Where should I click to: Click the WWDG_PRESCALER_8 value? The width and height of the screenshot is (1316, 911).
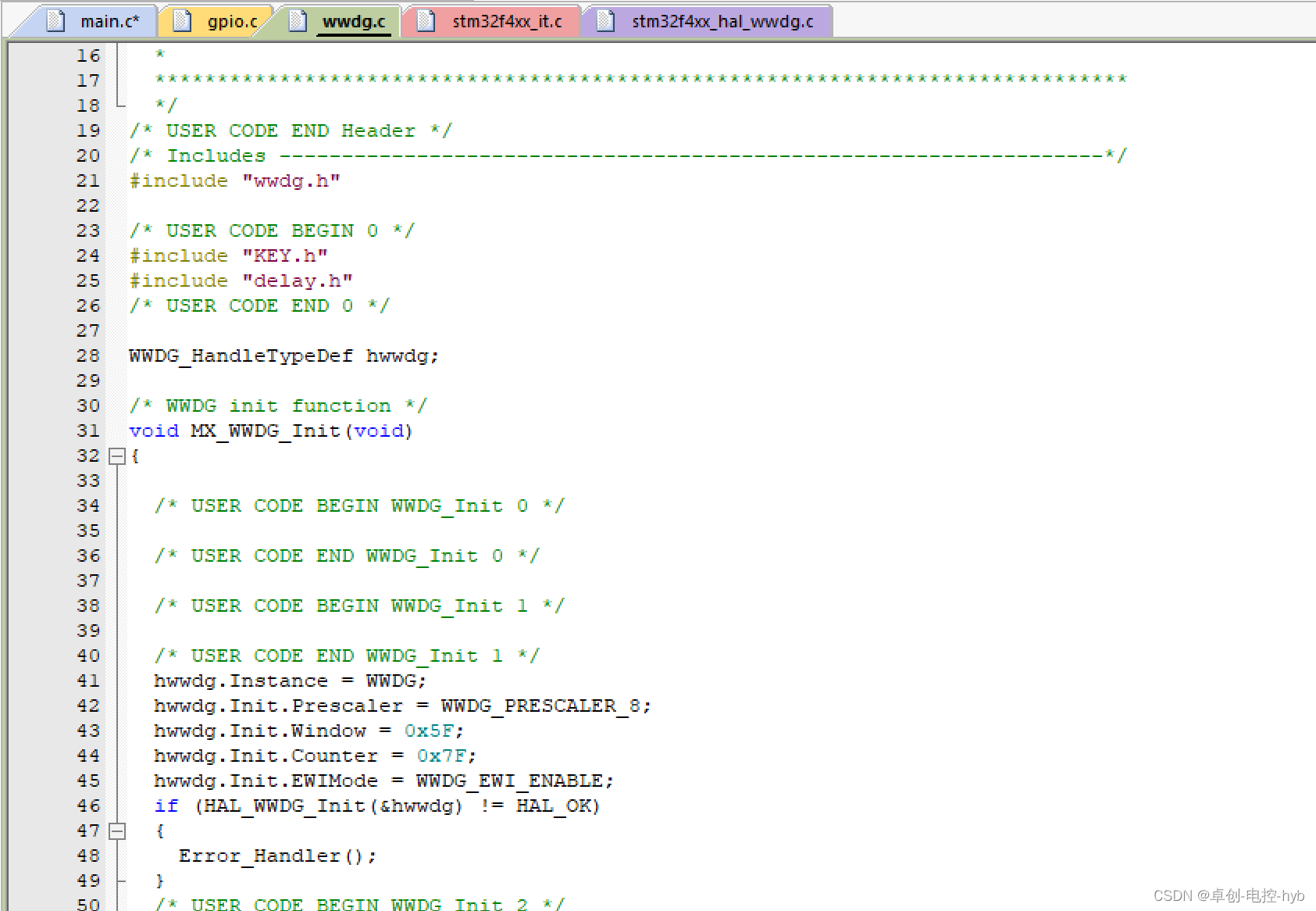(x=540, y=706)
